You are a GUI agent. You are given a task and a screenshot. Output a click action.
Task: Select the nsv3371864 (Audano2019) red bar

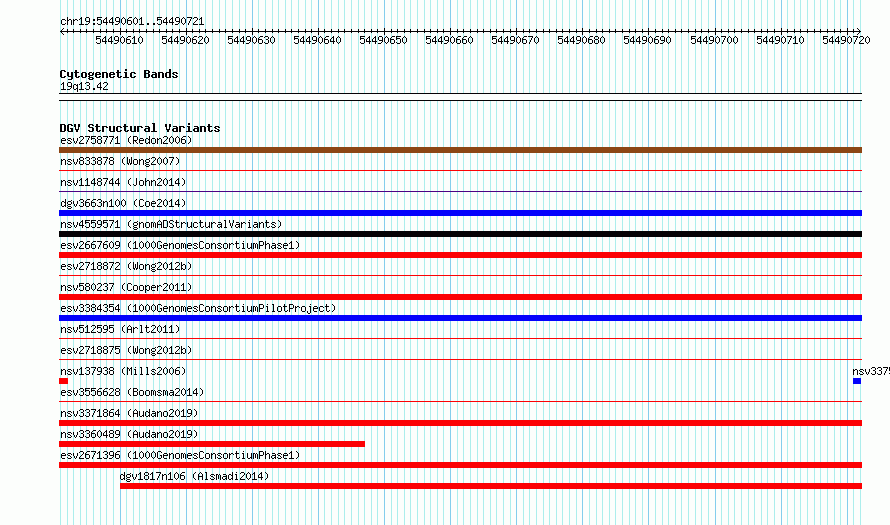(x=460, y=423)
